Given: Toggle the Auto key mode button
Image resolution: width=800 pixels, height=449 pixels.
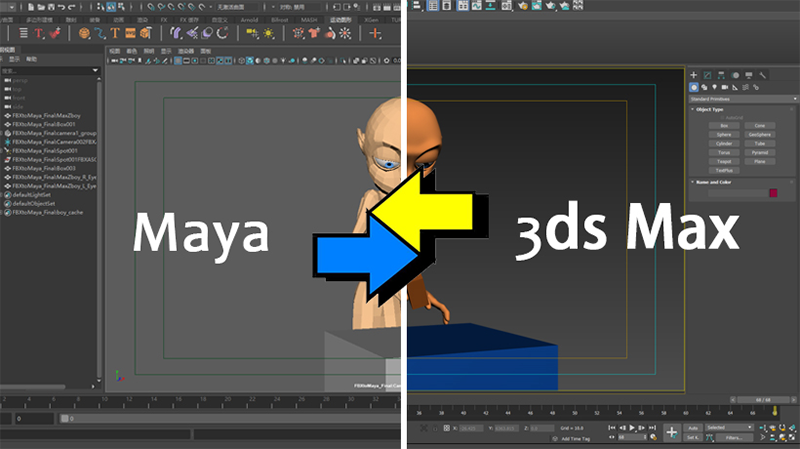Looking at the screenshot, I should (692, 427).
